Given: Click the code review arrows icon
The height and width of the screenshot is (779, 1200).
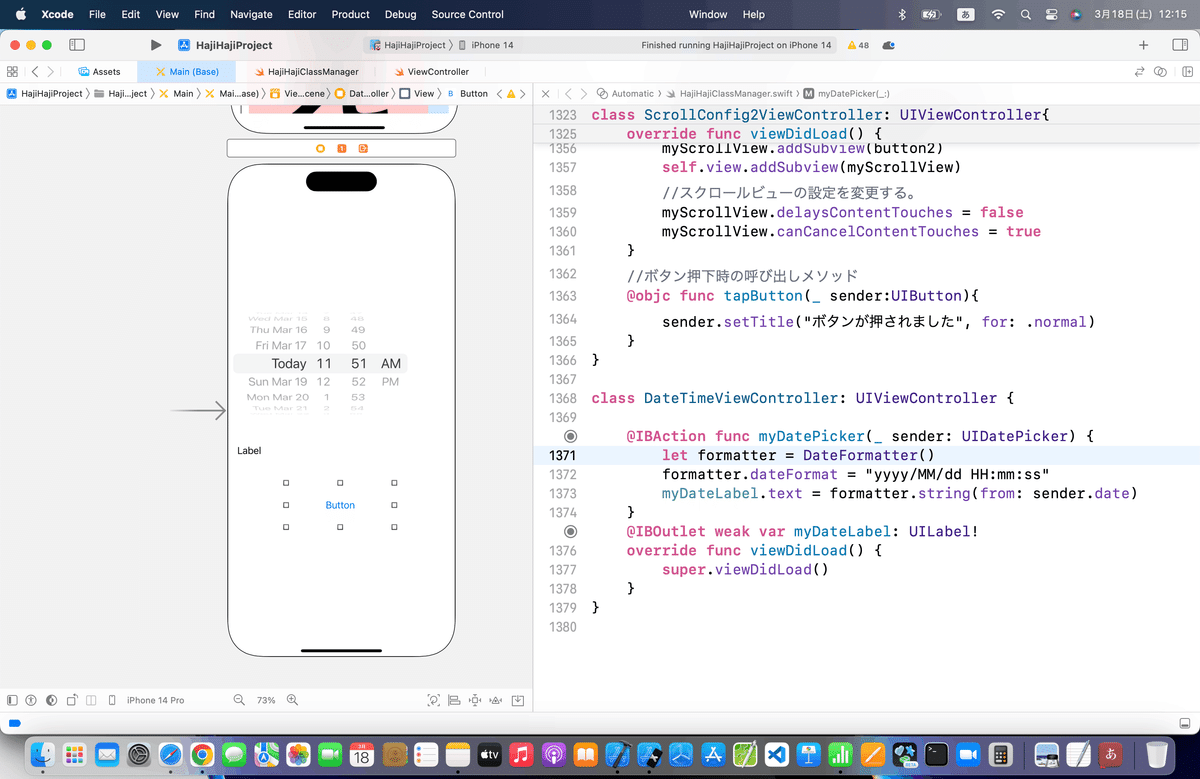Looking at the screenshot, I should coord(1139,72).
